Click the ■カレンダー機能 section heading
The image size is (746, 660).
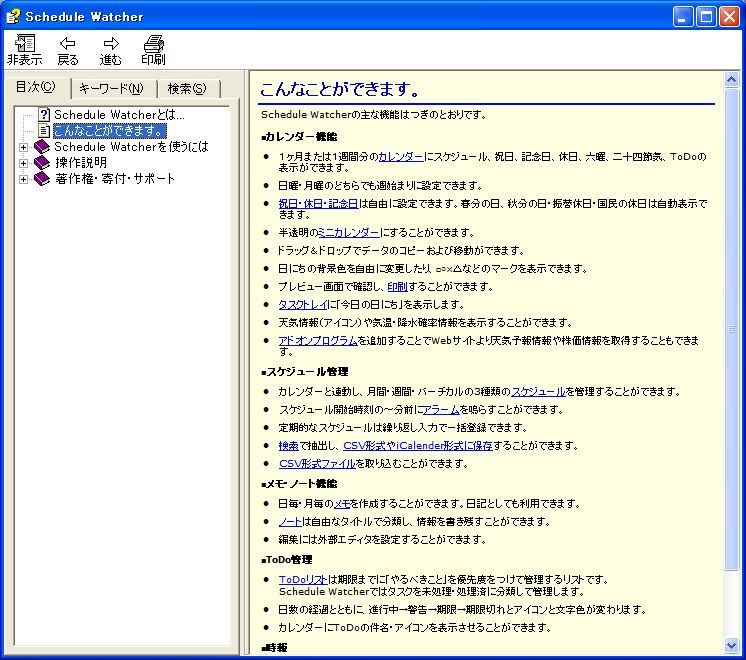pyautogui.click(x=299, y=137)
